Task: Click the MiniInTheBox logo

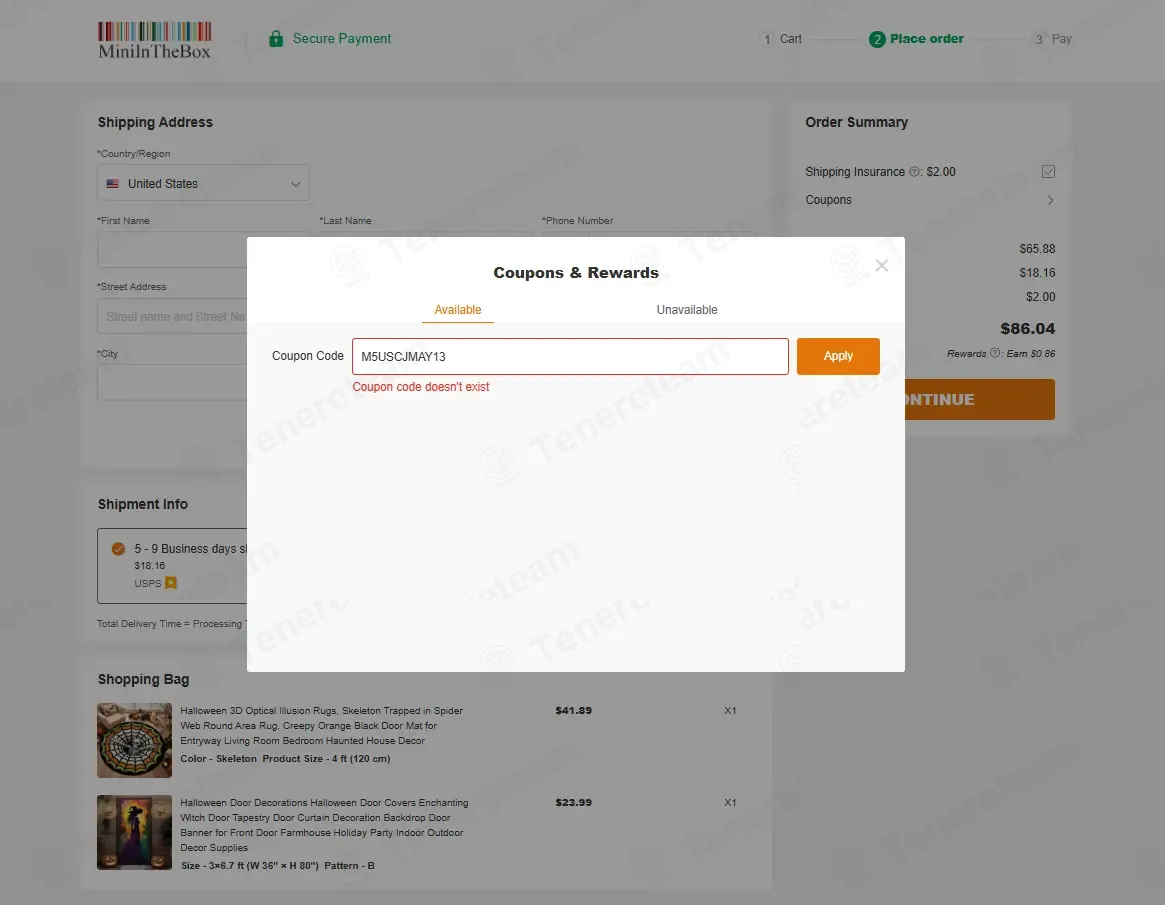Action: [x=155, y=40]
